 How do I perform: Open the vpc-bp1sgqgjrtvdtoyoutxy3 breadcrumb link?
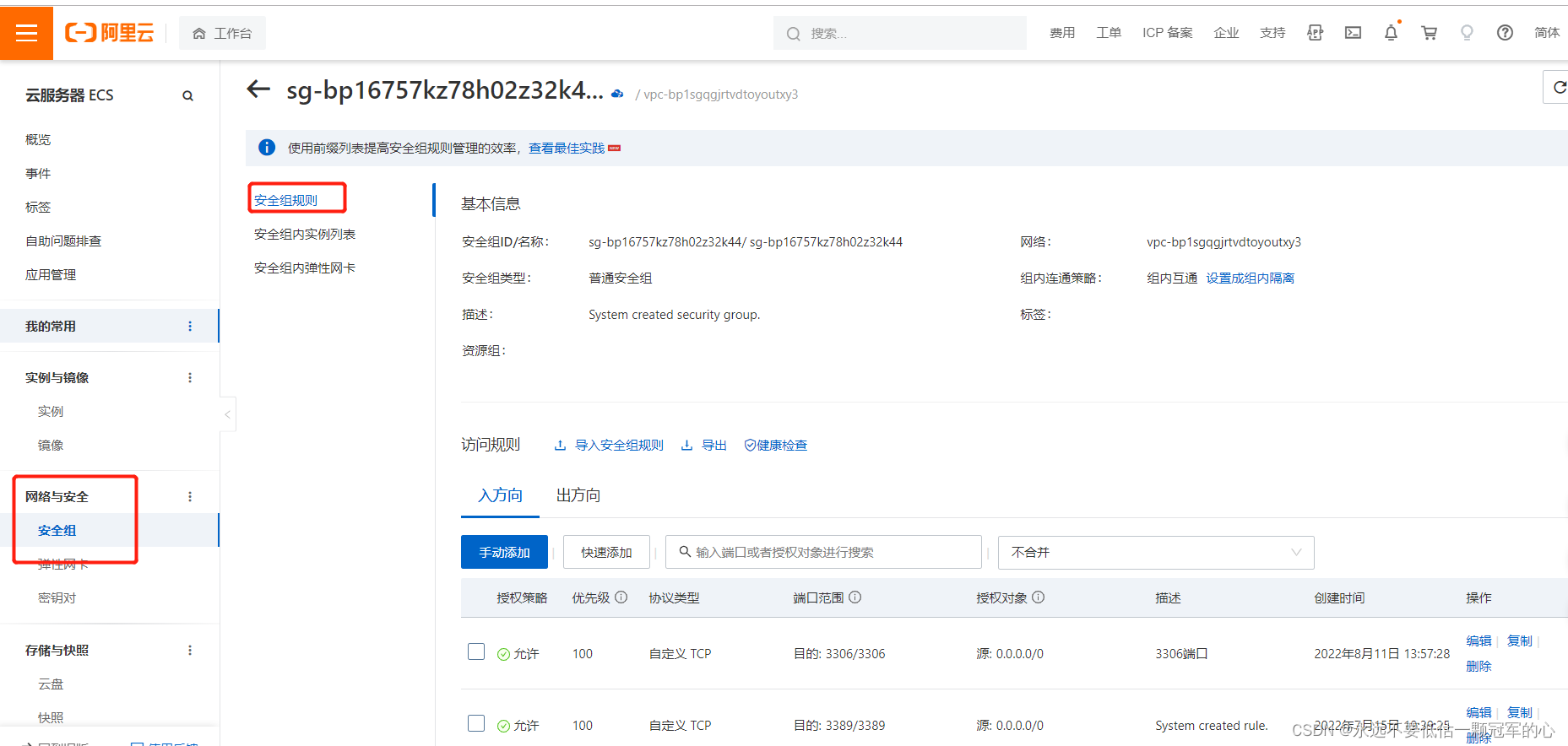[720, 95]
